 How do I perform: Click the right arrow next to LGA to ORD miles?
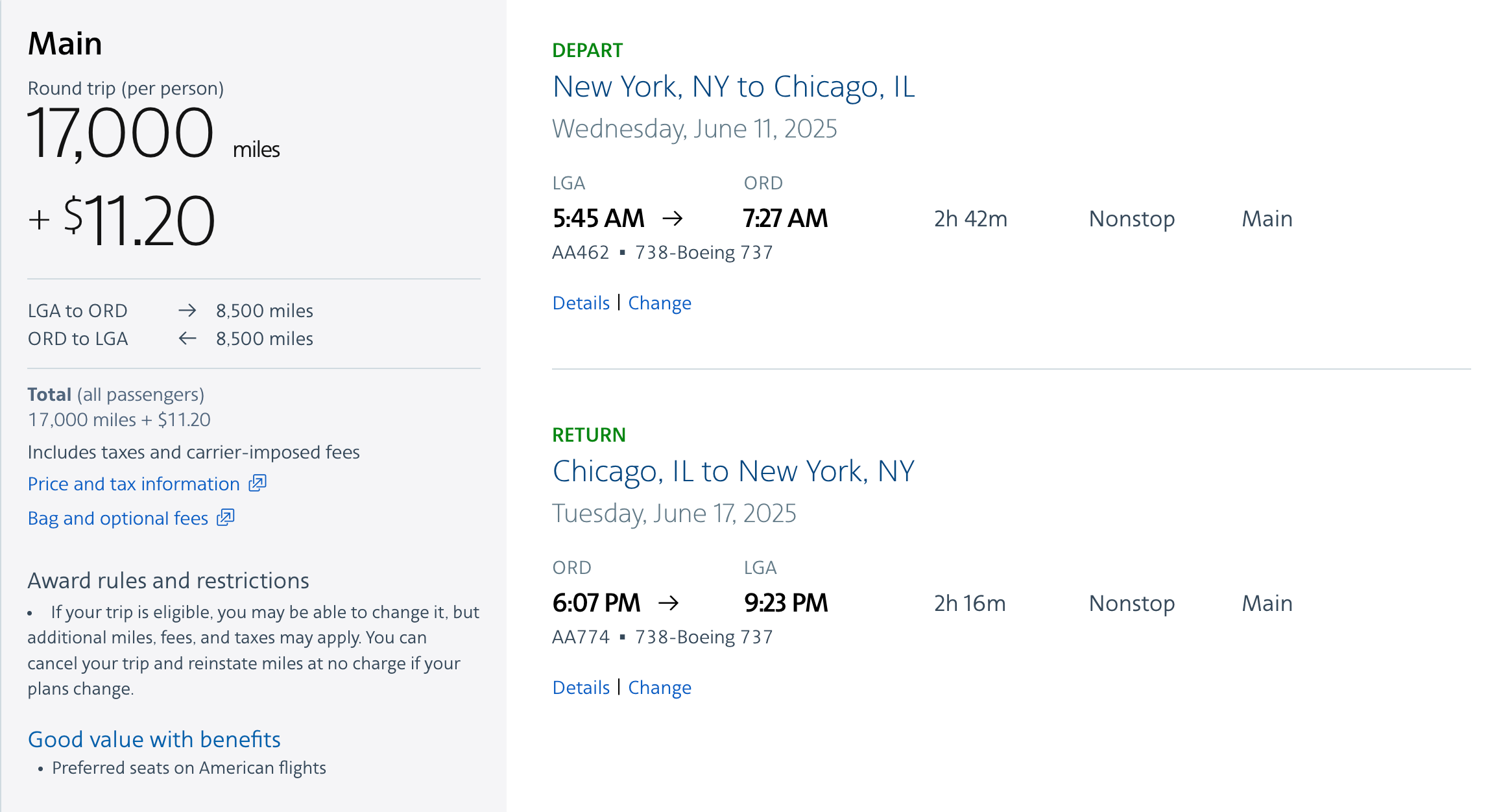[x=187, y=311]
